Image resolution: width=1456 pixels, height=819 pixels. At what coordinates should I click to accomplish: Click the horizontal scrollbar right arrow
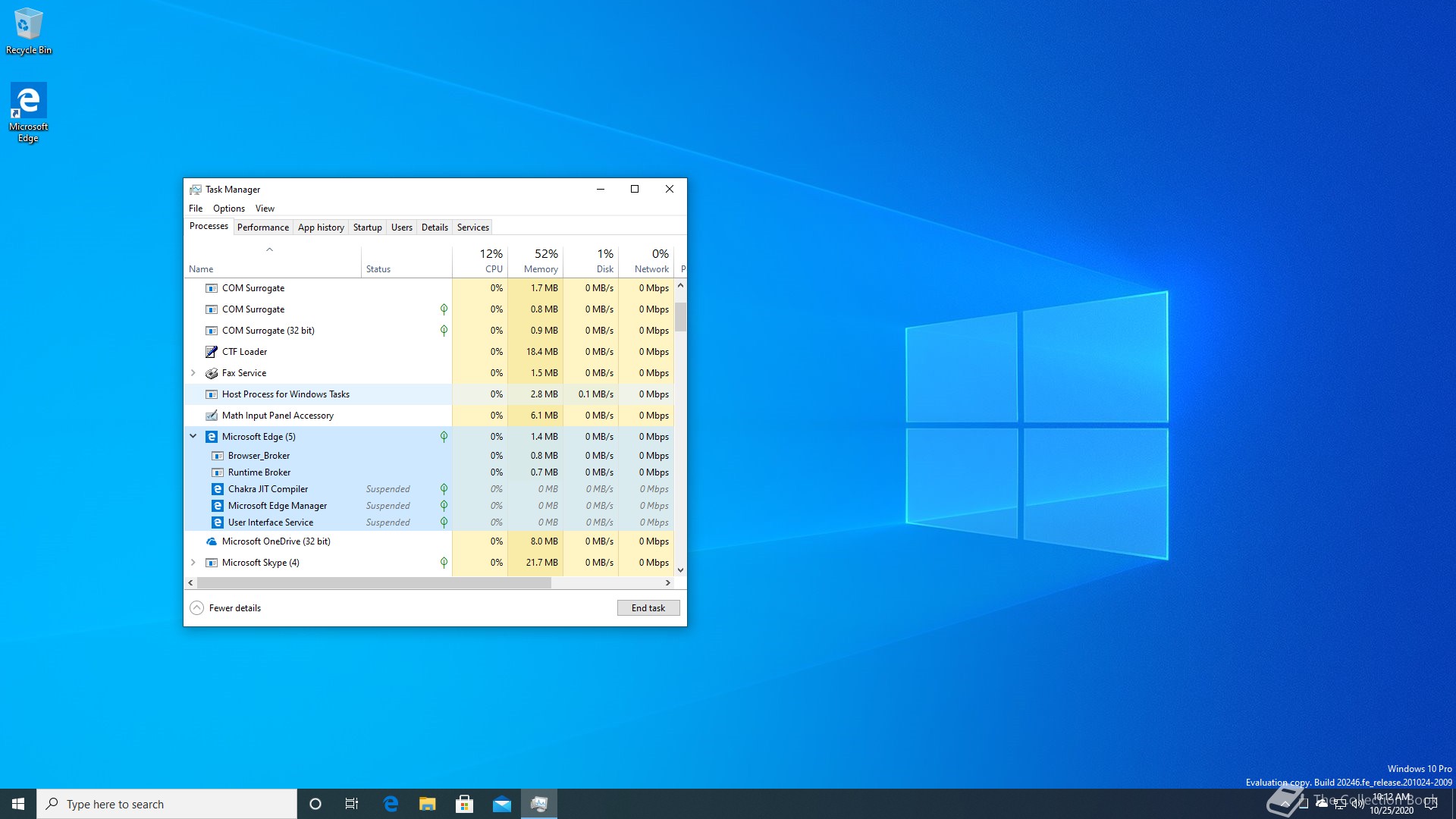[667, 583]
